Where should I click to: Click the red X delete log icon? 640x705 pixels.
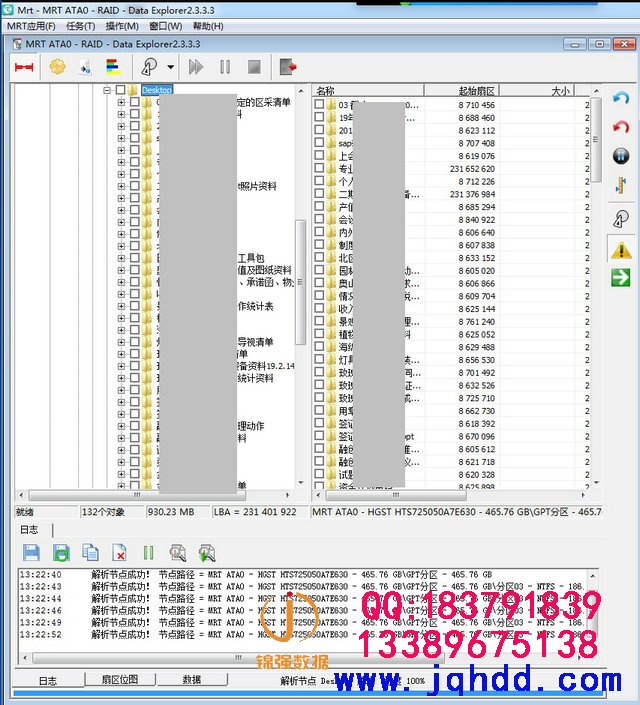(x=119, y=552)
